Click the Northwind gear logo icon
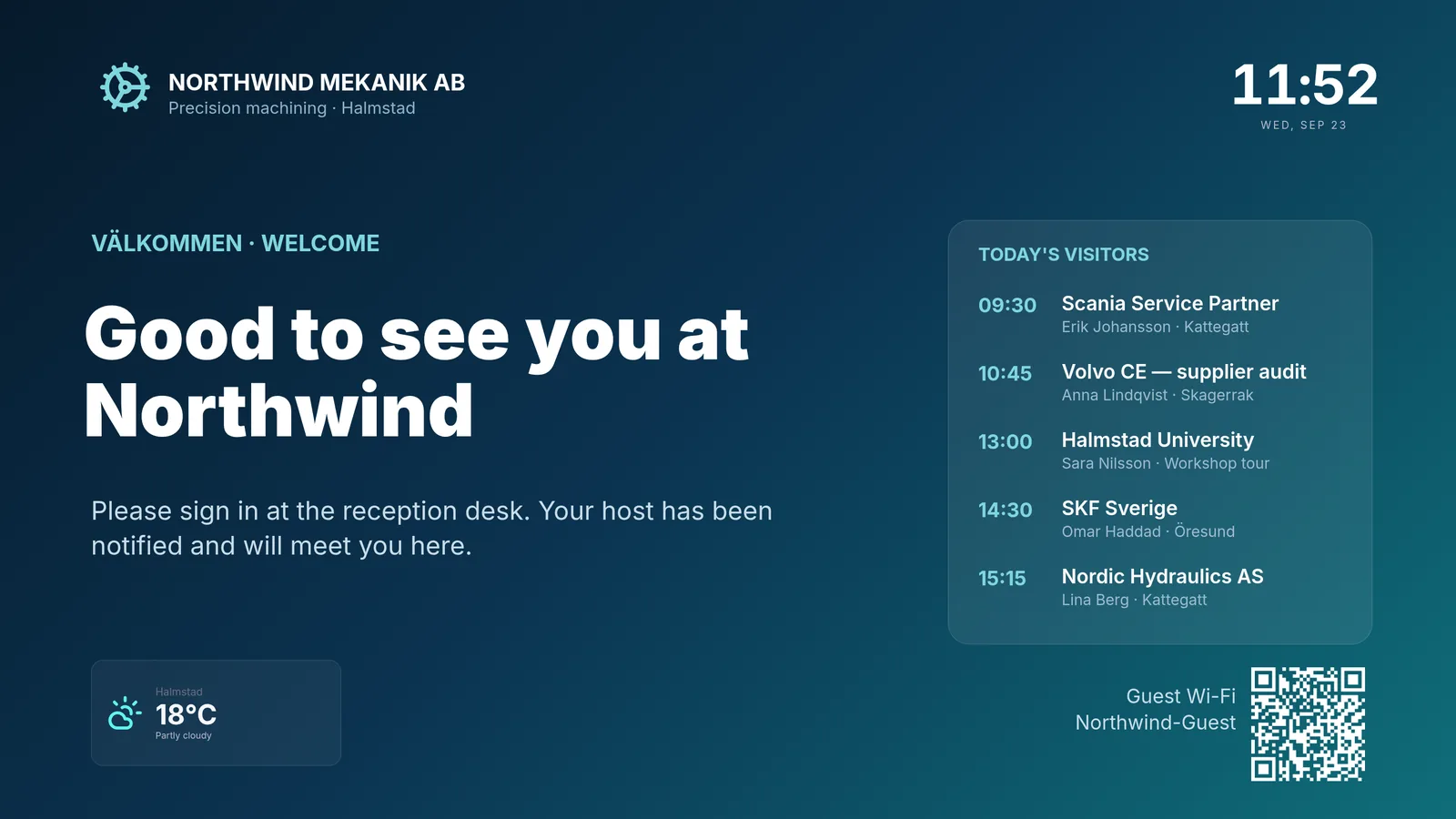The height and width of the screenshot is (819, 1456). coord(125,87)
